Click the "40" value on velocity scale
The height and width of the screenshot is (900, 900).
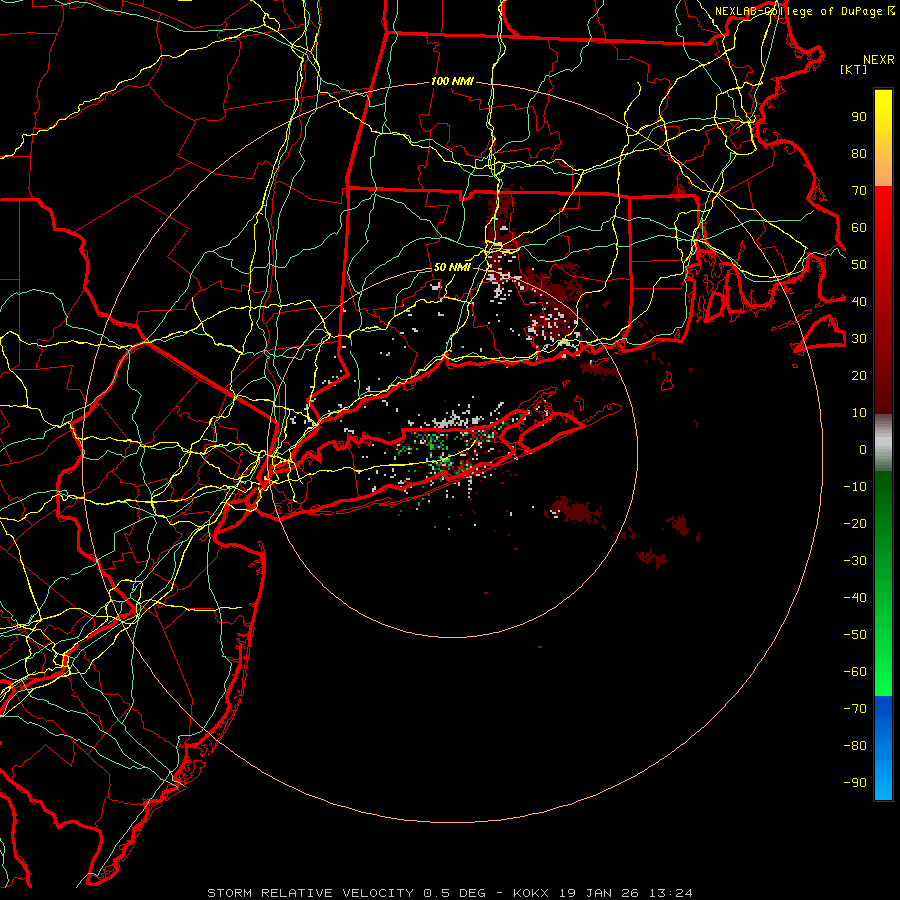tap(859, 301)
